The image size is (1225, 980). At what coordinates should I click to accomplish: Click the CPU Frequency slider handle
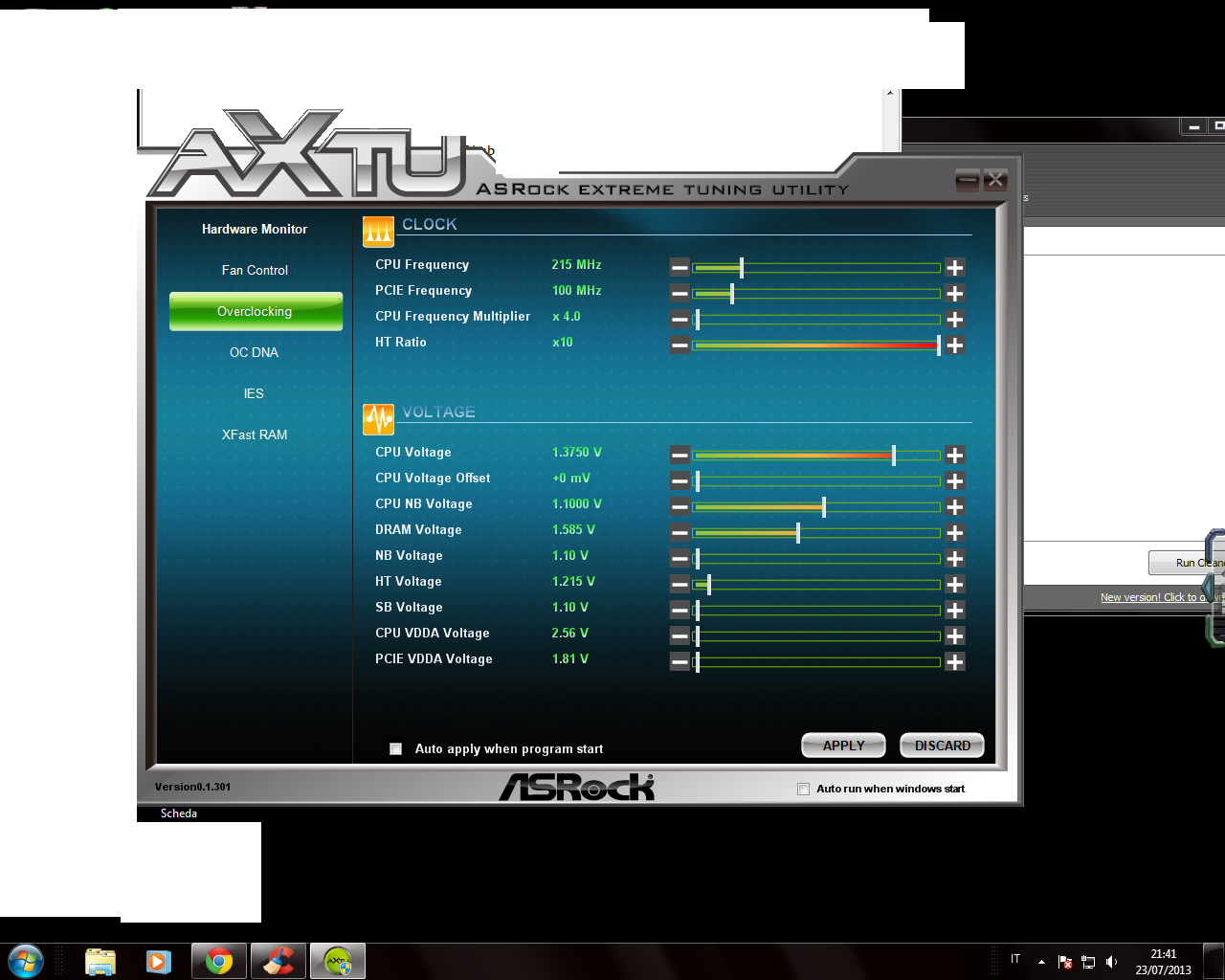click(742, 268)
